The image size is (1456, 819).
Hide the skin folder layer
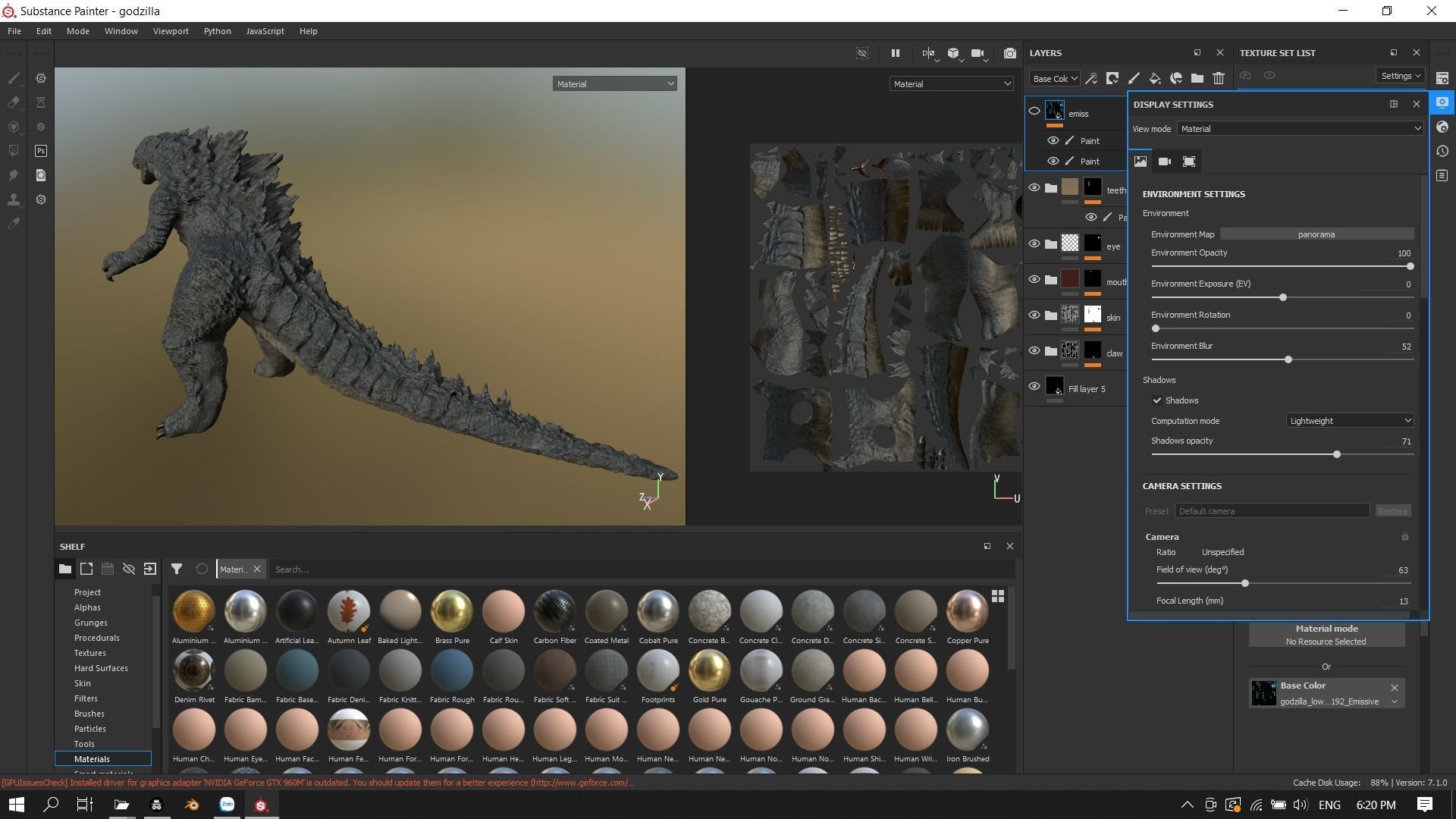[1034, 315]
